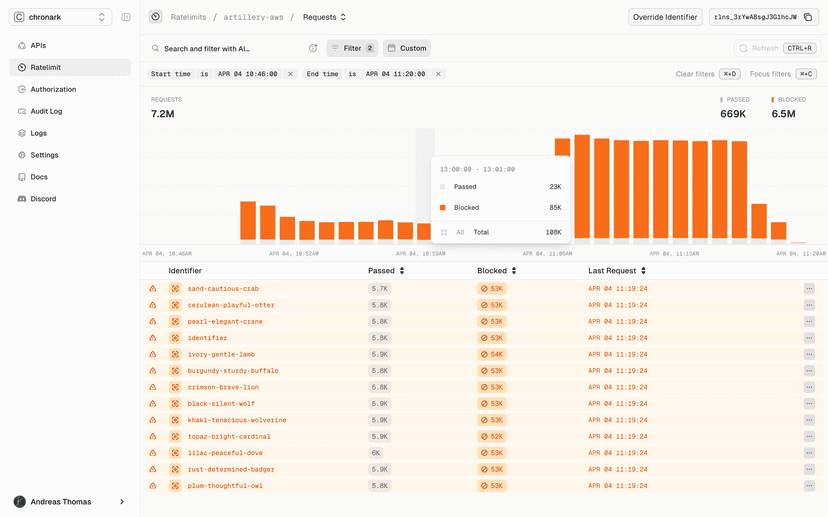The height and width of the screenshot is (517, 828).
Task: Click the ratelimit gauge icon in breadcrumb
Action: pyautogui.click(x=155, y=17)
